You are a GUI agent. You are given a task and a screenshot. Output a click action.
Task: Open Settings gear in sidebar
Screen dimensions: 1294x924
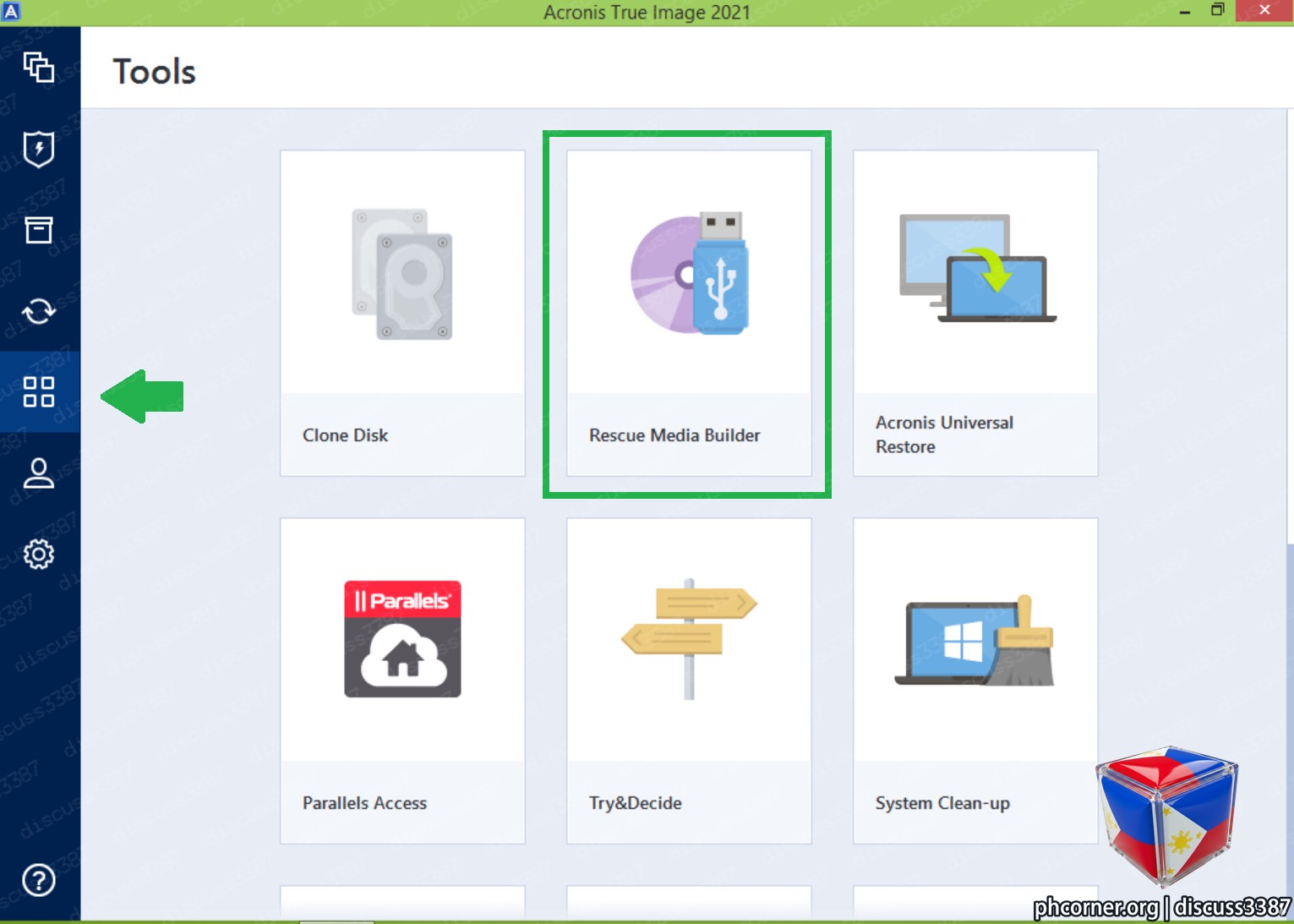(x=39, y=555)
